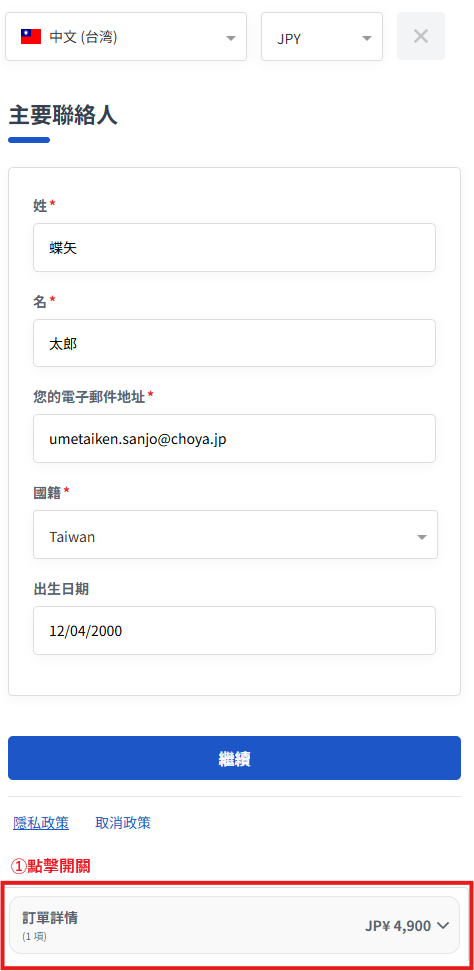Click the JP¥ 4,900 total price
This screenshot has width=474, height=971.
tap(398, 926)
